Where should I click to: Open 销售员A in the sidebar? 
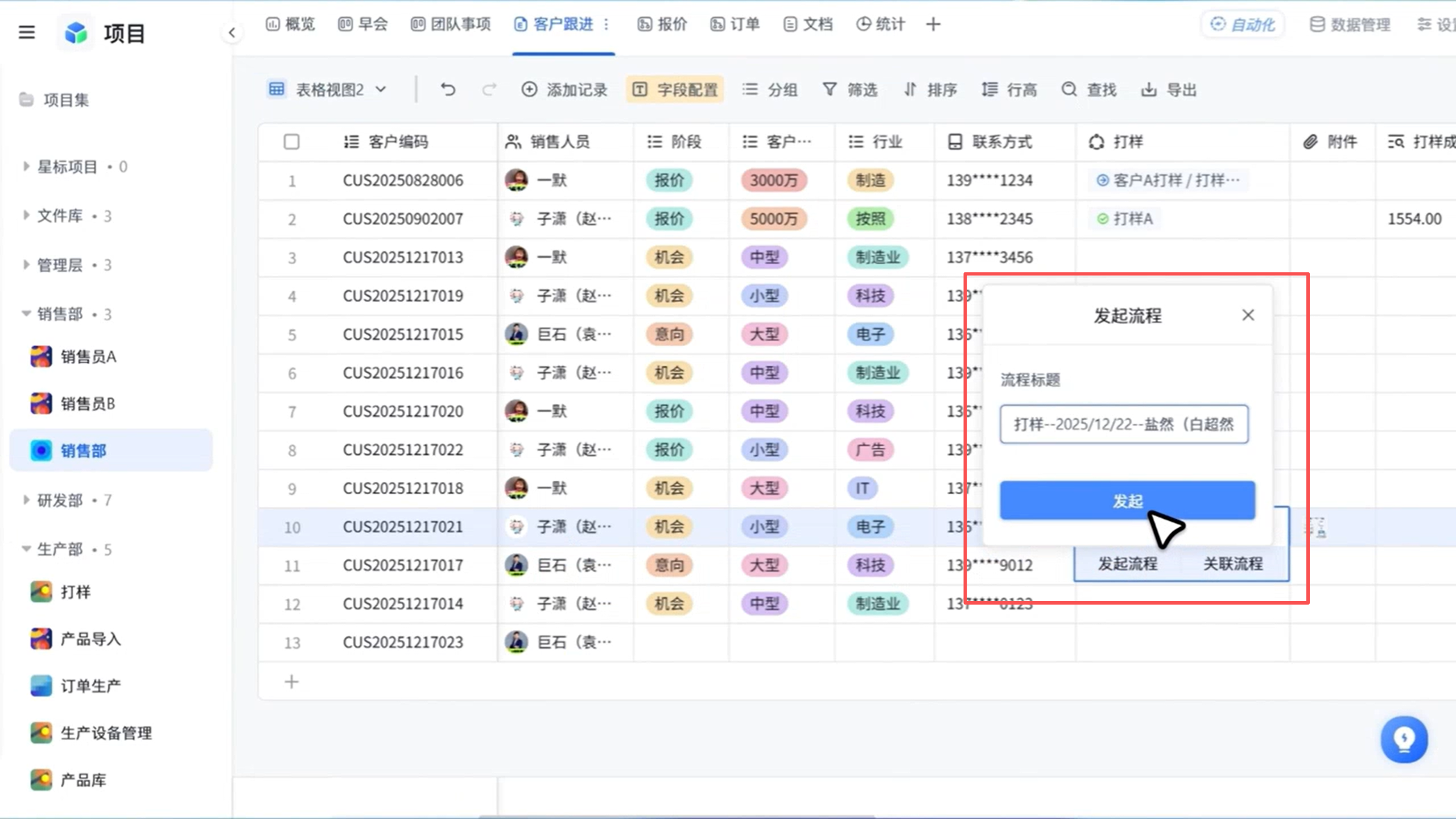pos(73,357)
